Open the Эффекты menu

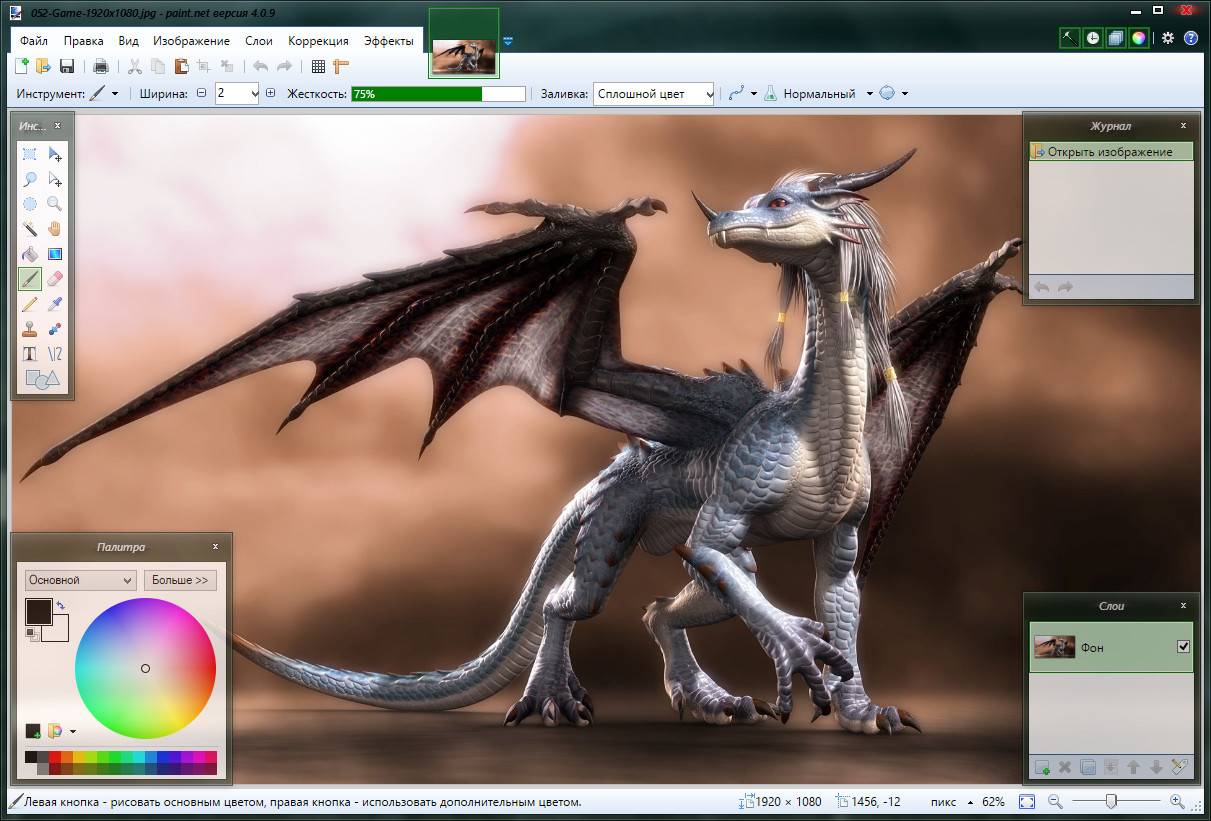tap(389, 41)
